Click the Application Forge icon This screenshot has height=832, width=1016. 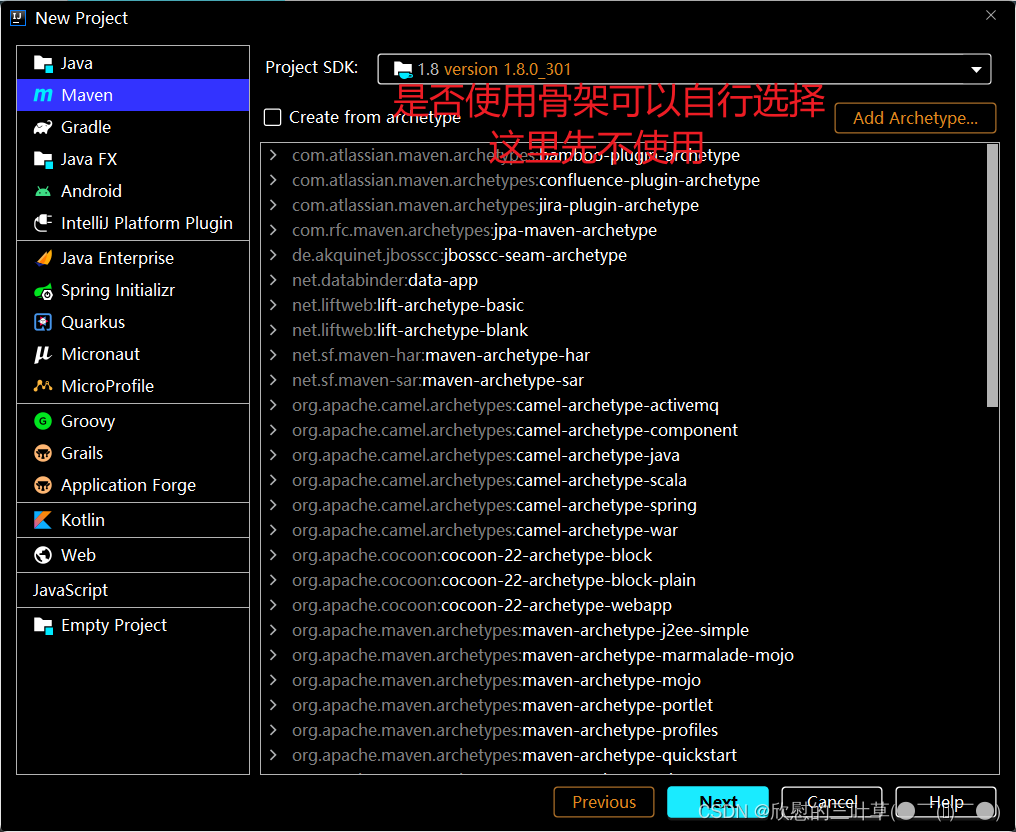(x=43, y=485)
